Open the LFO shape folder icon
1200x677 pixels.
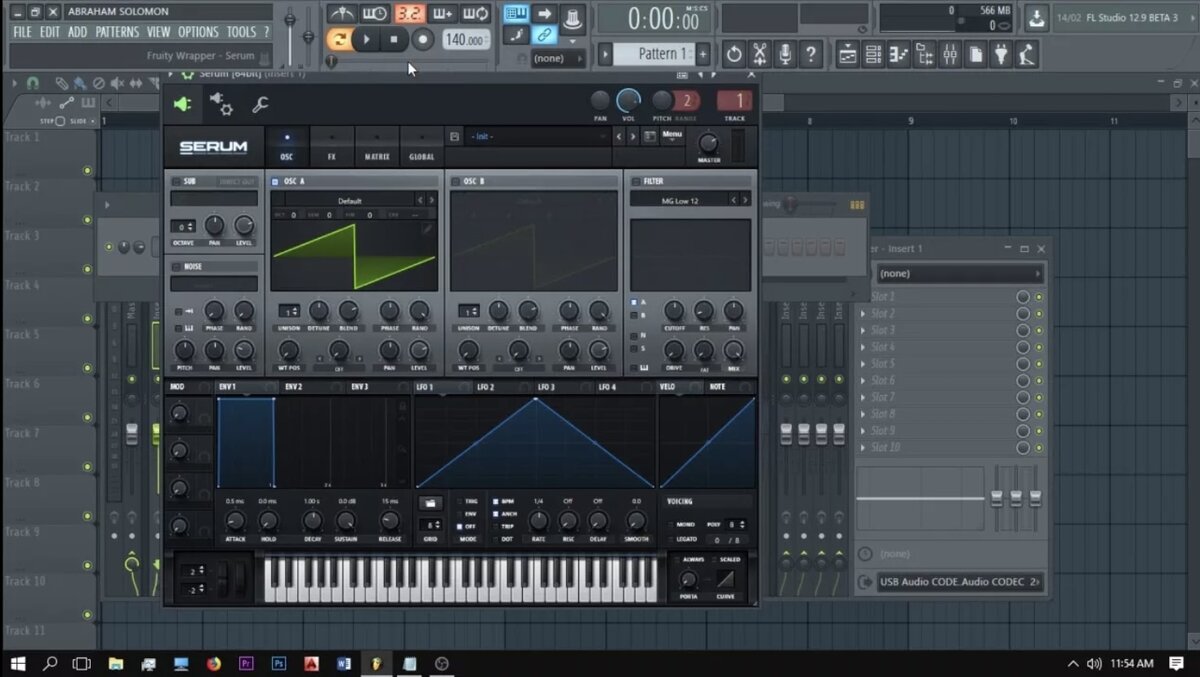[x=430, y=502]
